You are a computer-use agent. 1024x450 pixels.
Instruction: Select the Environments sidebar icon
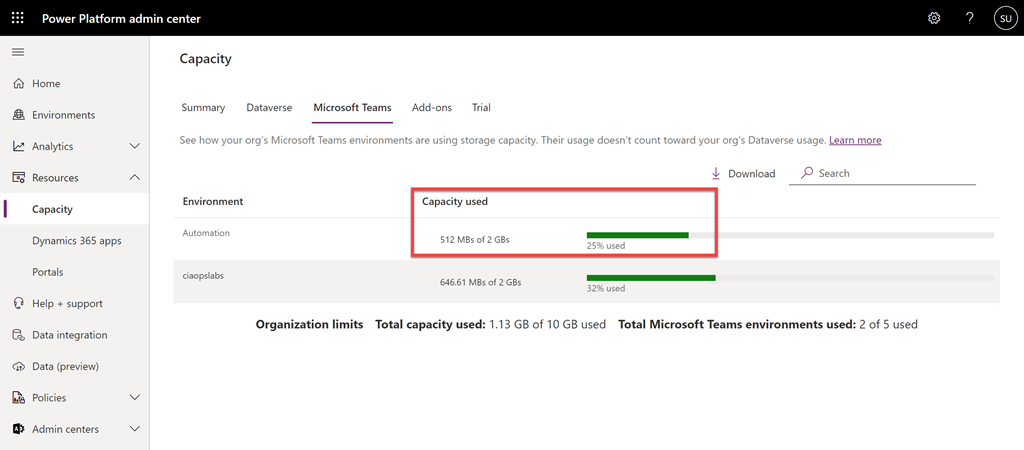[x=18, y=115]
